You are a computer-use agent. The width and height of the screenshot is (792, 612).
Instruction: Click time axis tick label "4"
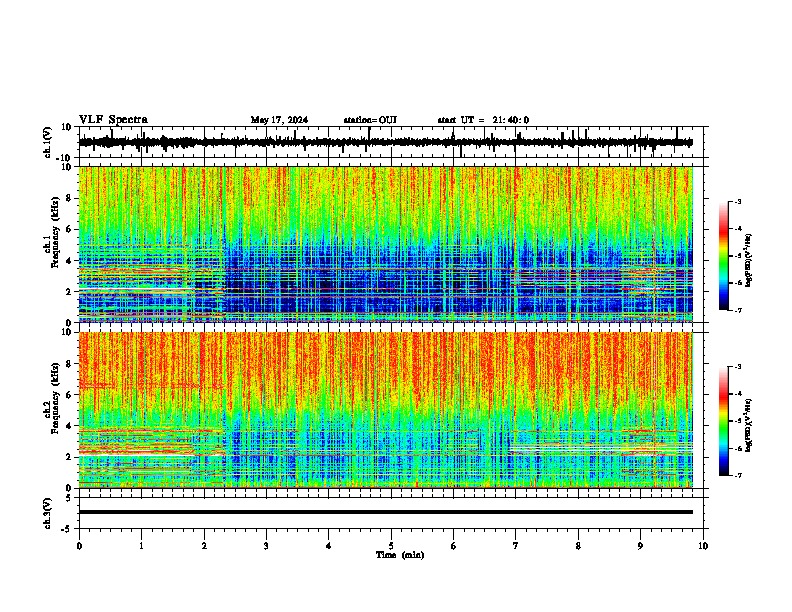coord(329,546)
